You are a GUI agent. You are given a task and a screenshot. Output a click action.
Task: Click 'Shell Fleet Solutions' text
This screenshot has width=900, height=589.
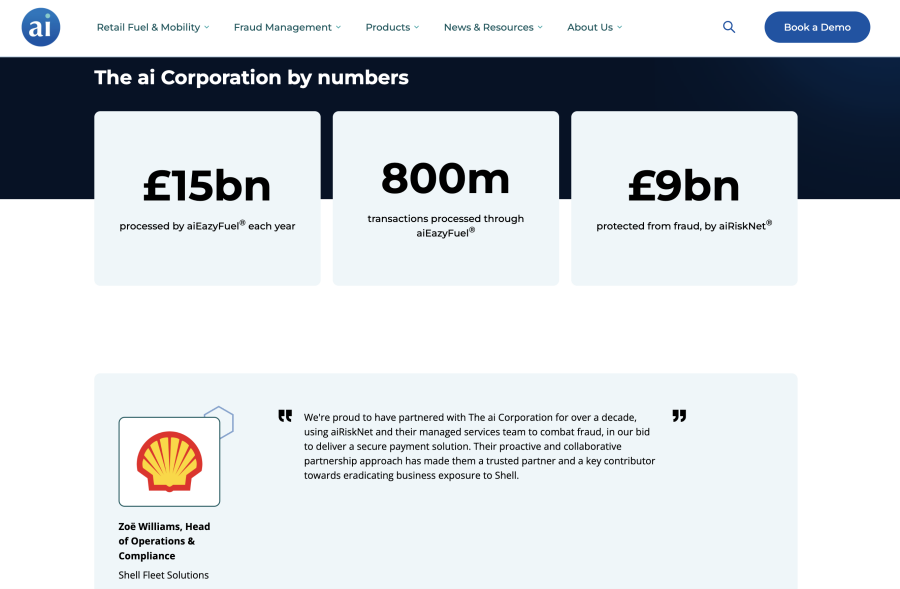click(x=164, y=575)
